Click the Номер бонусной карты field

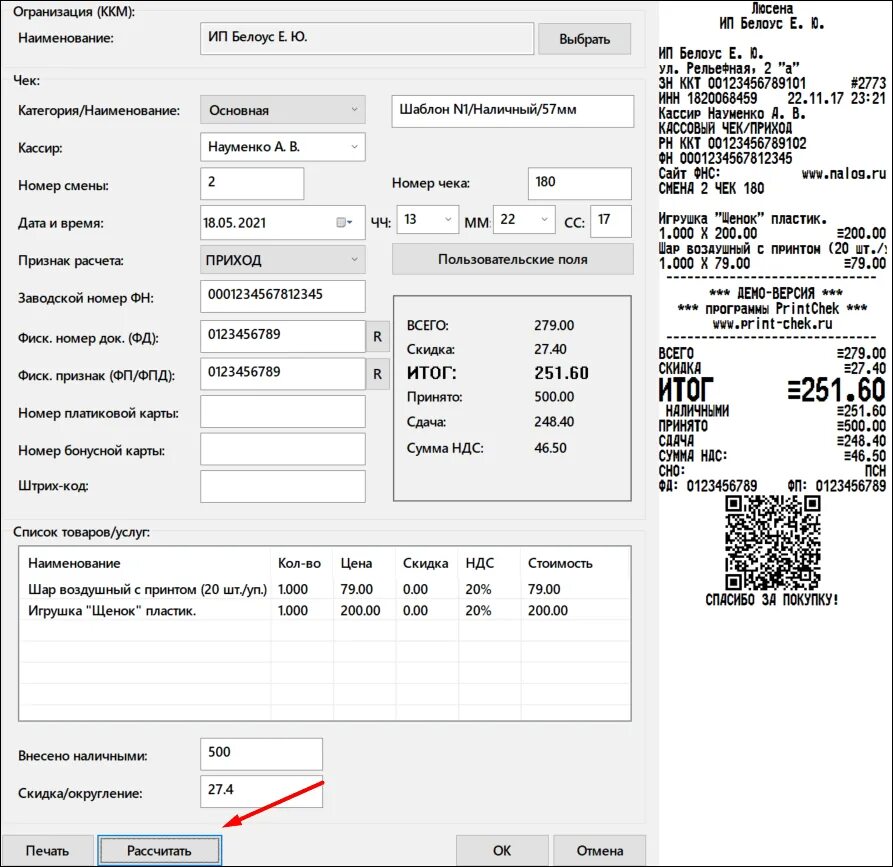point(282,449)
